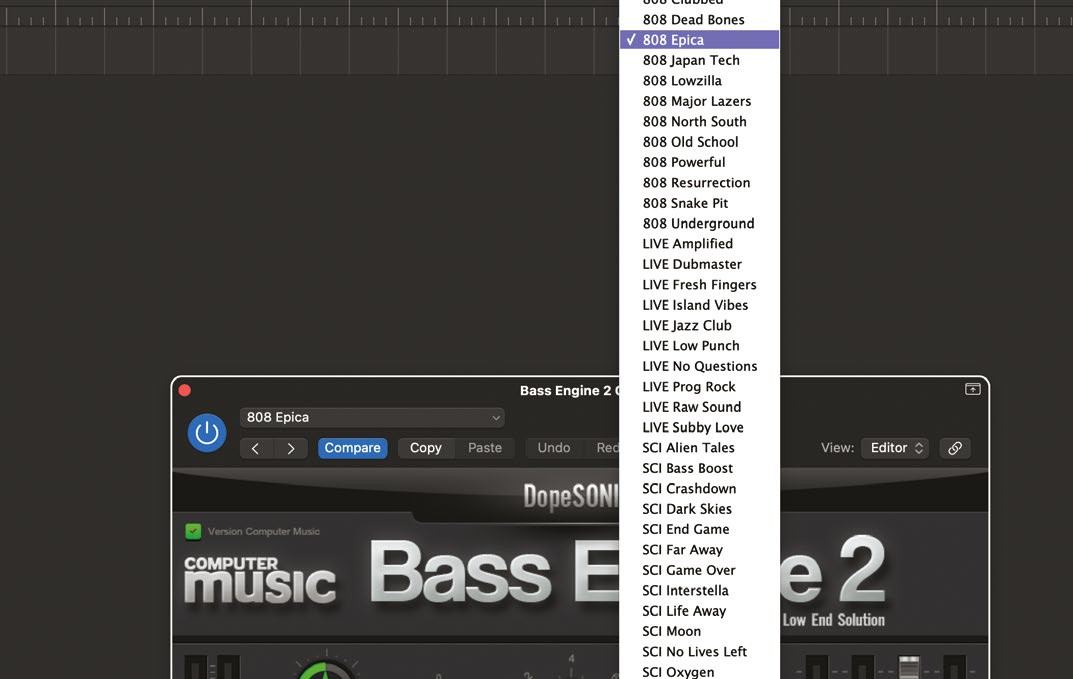Select SCI Crashdown preset

699,489
